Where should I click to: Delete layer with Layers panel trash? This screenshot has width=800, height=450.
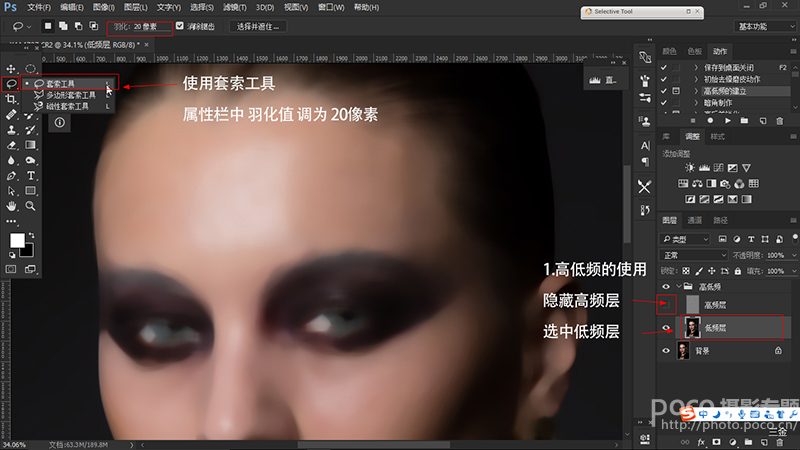[780, 442]
